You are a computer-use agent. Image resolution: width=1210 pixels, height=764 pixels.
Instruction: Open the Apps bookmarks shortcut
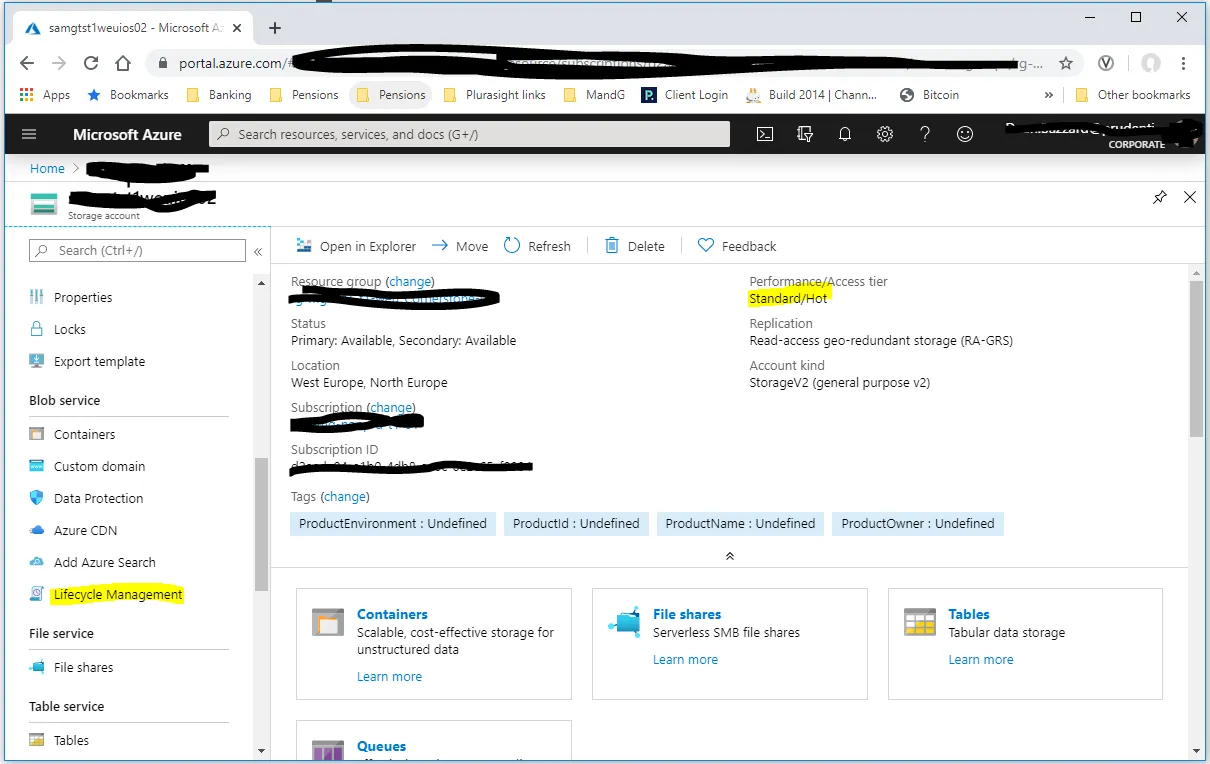[45, 95]
